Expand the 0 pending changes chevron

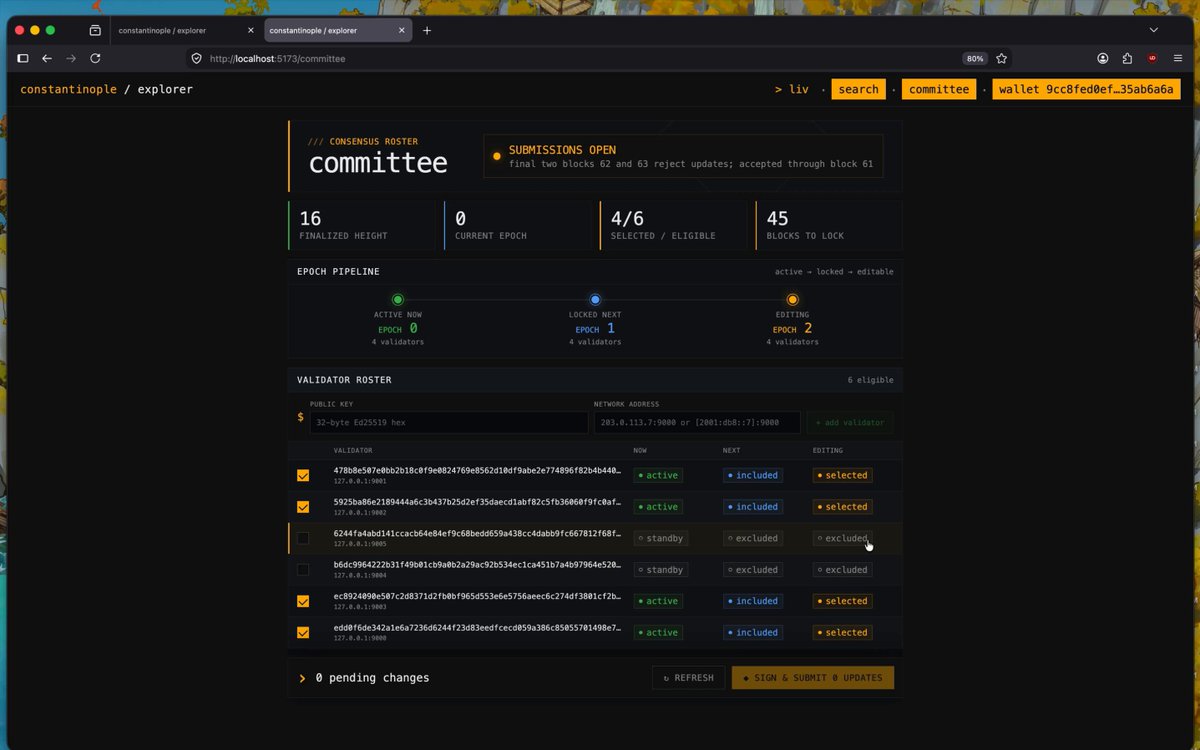tap(302, 678)
